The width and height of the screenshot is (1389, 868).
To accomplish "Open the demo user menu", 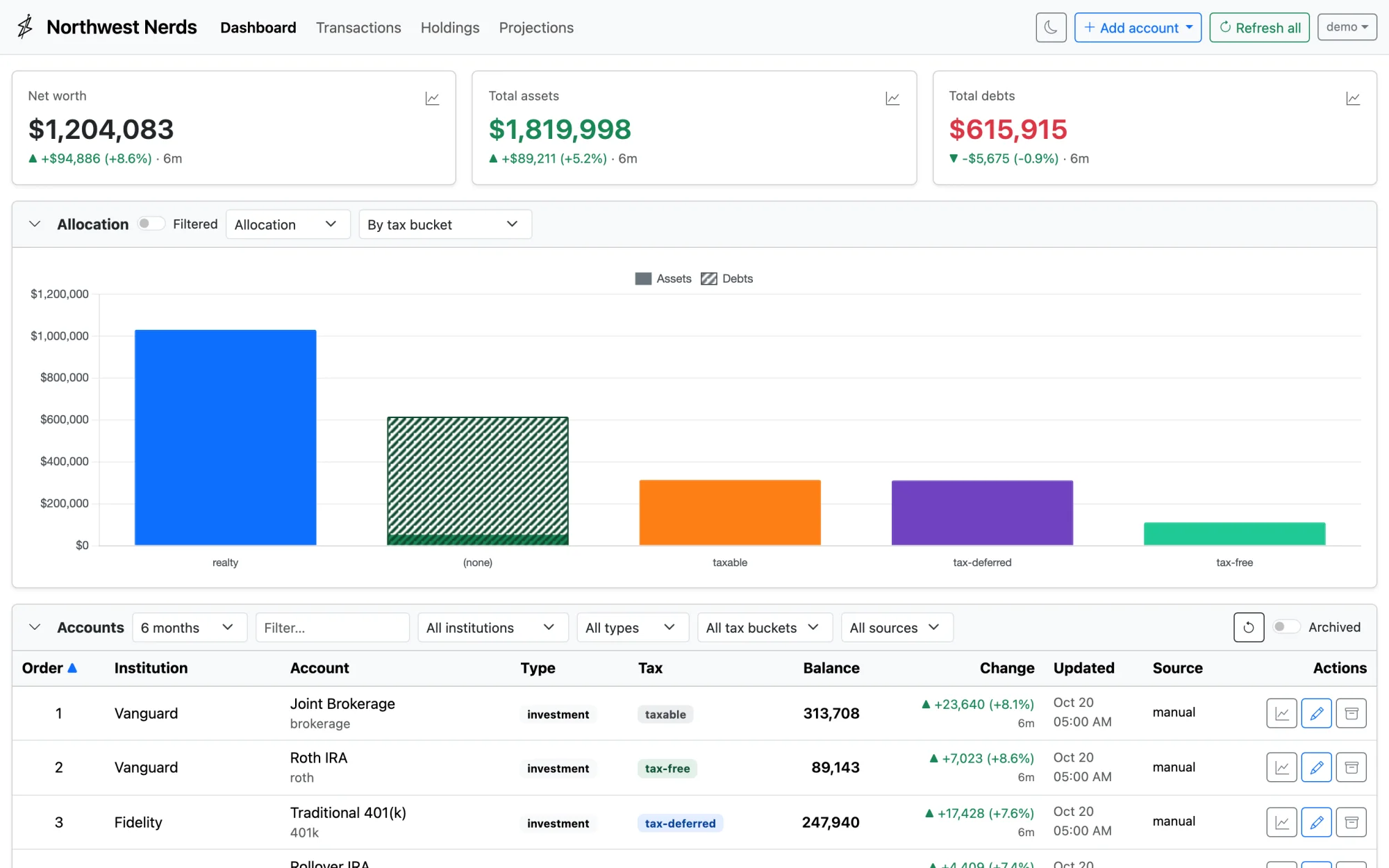I will click(1347, 27).
